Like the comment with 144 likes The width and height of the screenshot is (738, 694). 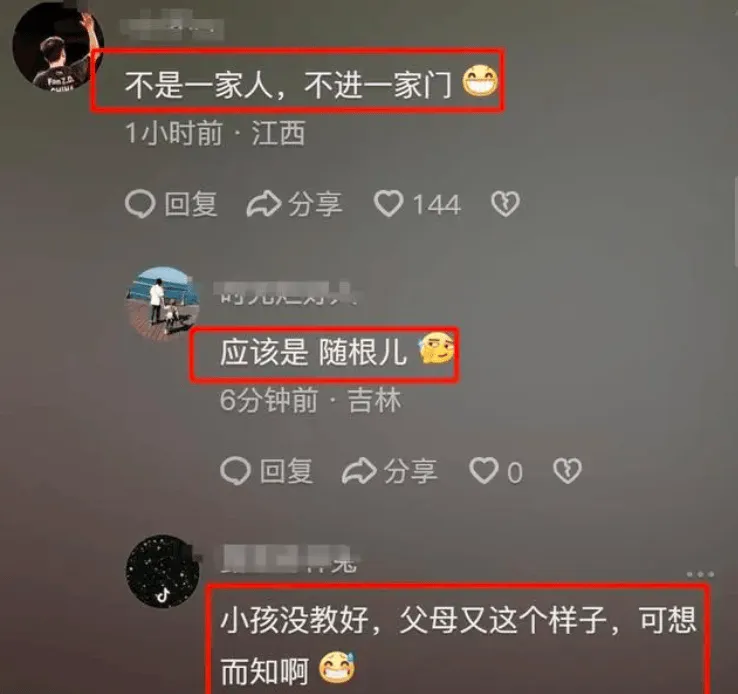(388, 204)
